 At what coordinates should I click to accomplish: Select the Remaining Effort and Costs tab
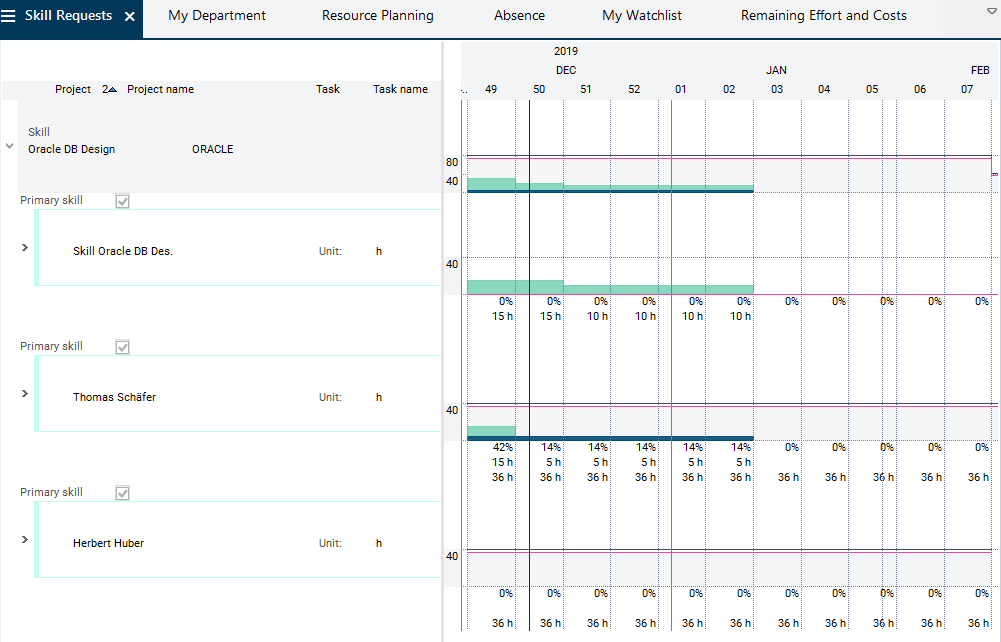tap(823, 16)
